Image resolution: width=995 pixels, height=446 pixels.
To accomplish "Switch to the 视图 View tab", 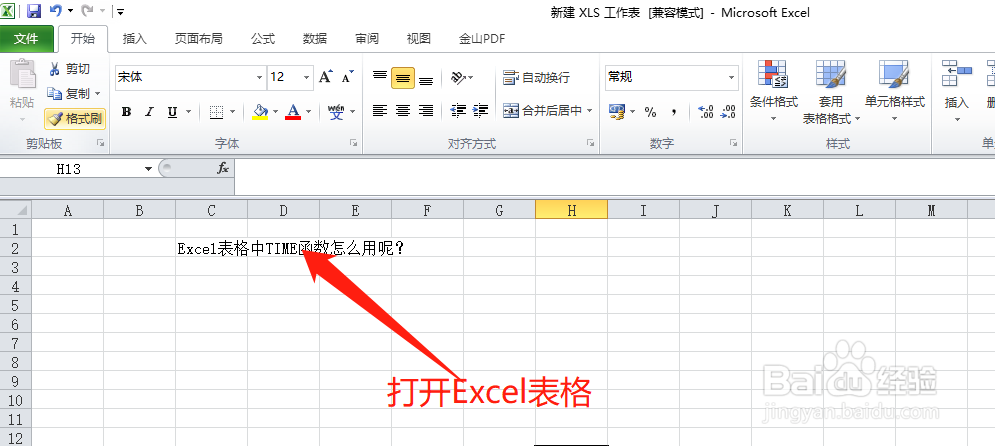I will (x=419, y=39).
